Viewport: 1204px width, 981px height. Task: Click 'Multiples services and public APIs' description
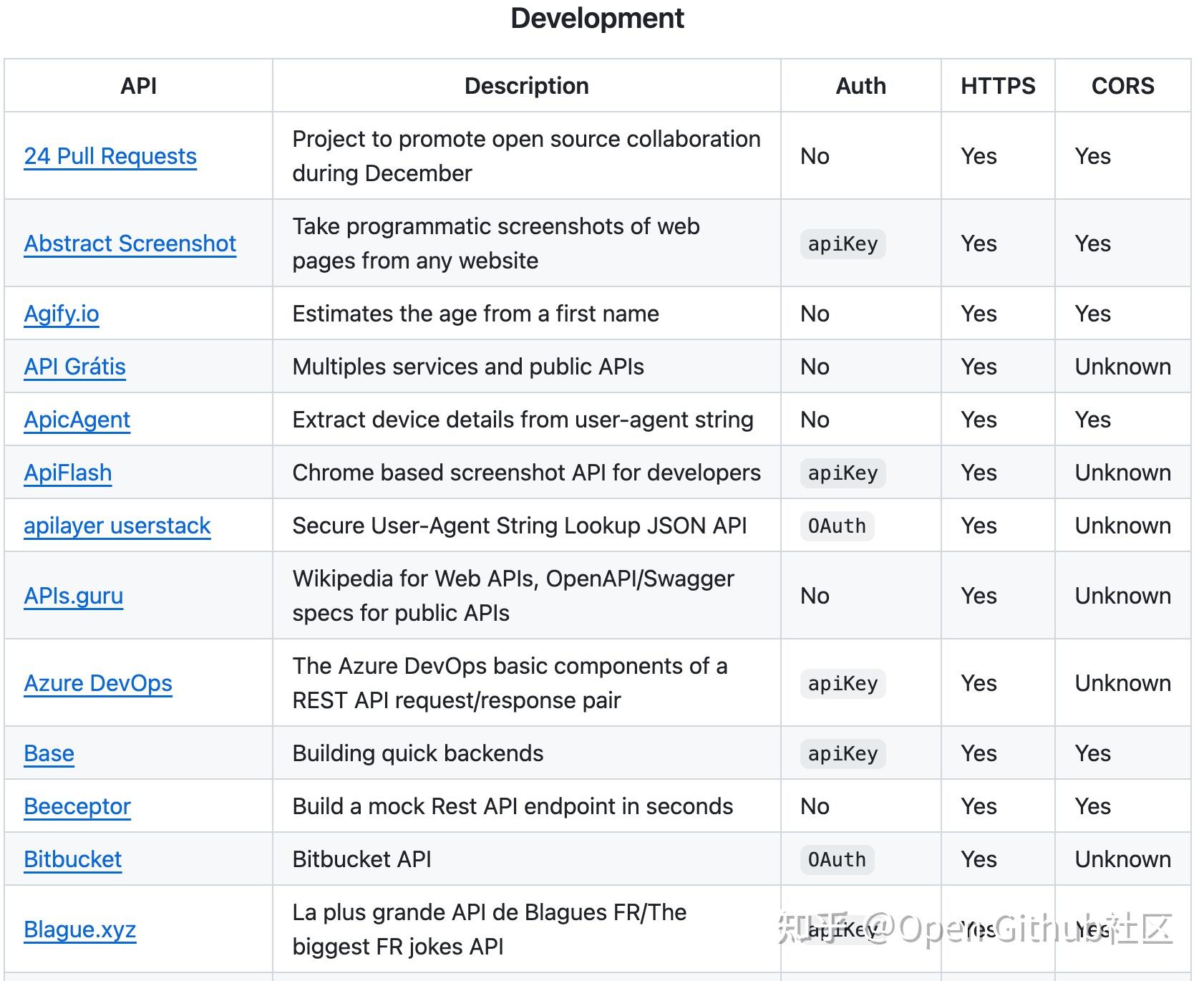(468, 367)
